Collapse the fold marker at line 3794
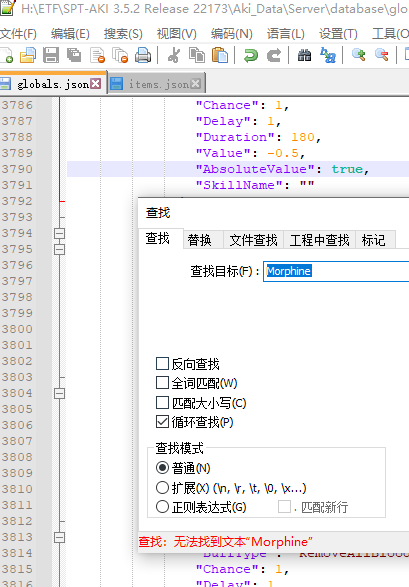 59,234
